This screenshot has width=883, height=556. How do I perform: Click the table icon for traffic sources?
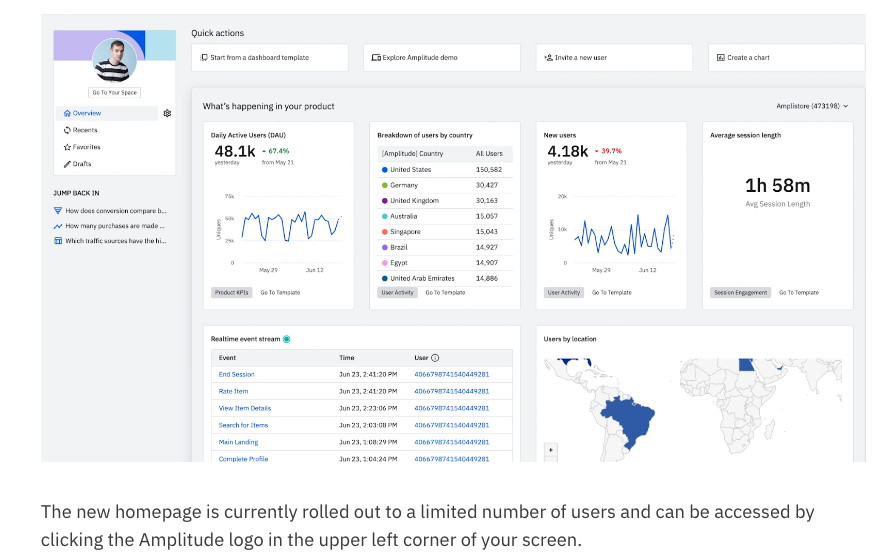click(57, 241)
